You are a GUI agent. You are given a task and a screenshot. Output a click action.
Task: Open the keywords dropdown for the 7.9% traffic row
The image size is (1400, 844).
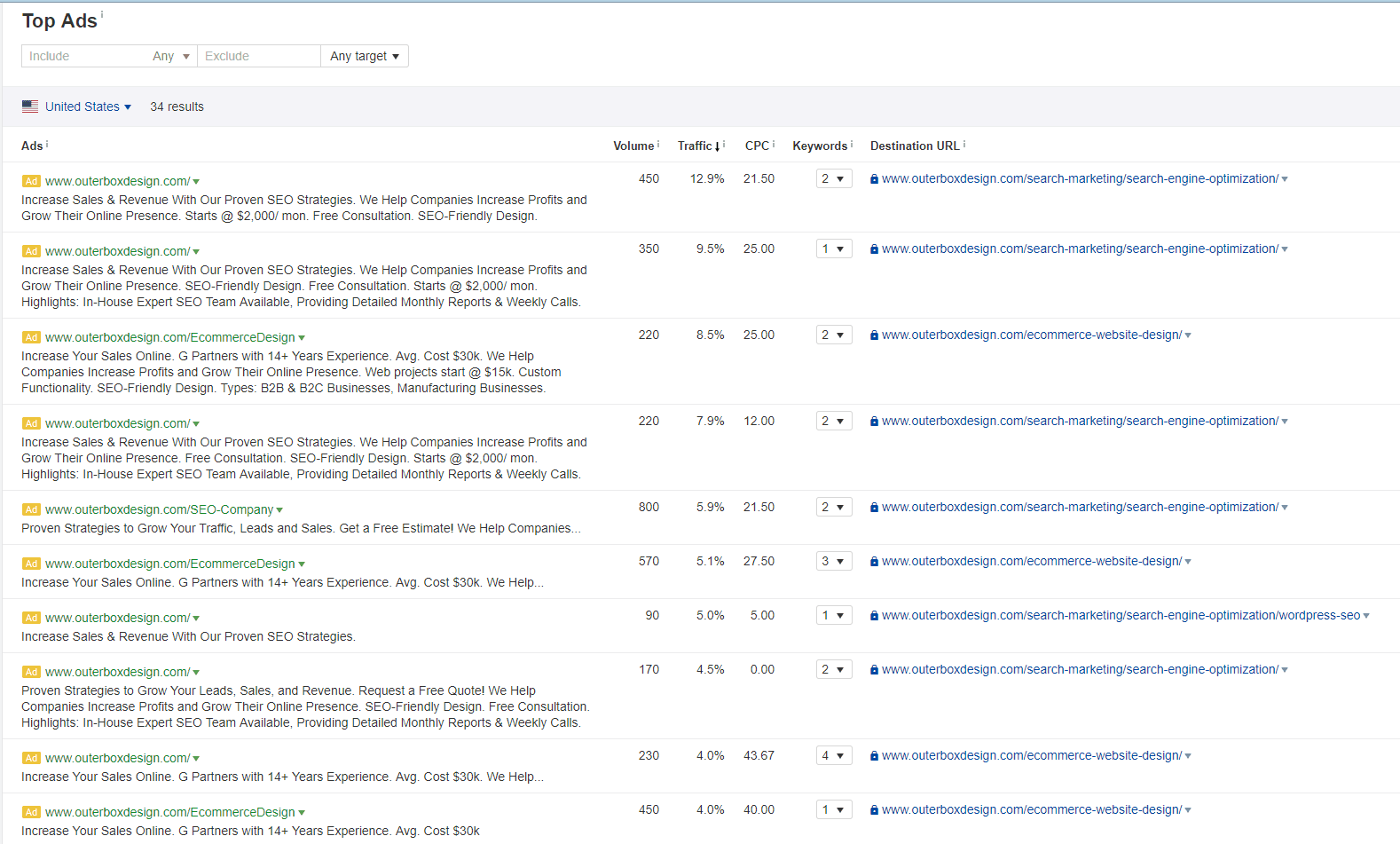pos(834,421)
